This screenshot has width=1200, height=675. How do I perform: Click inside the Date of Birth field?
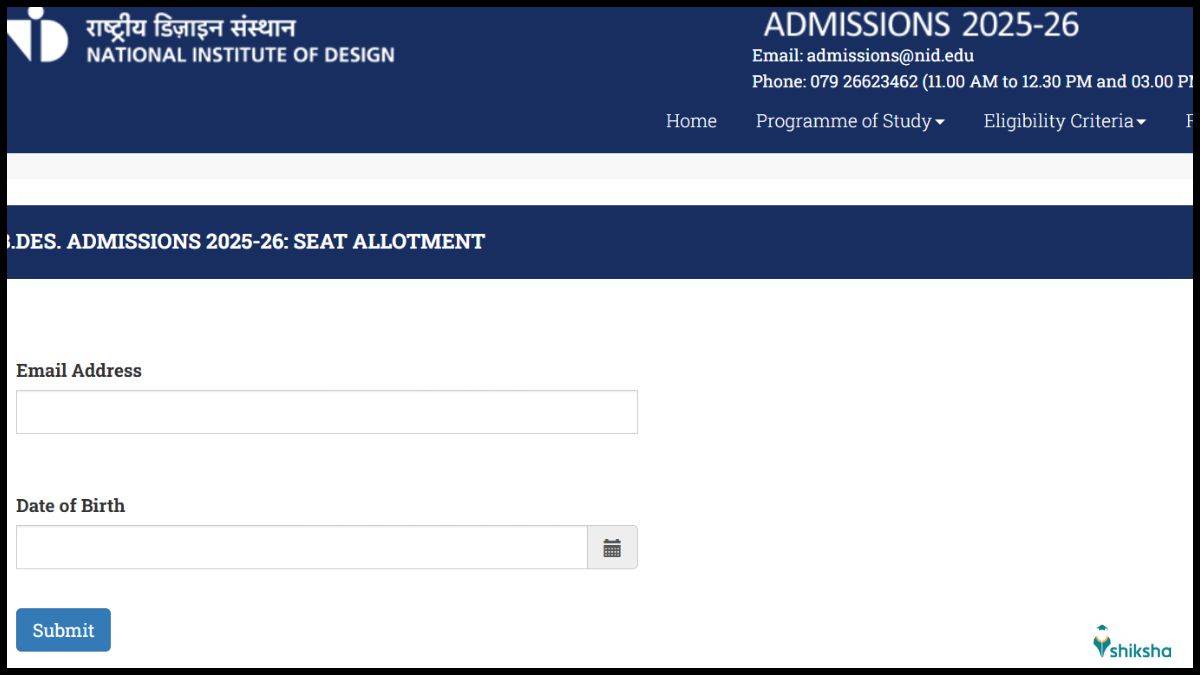click(300, 546)
